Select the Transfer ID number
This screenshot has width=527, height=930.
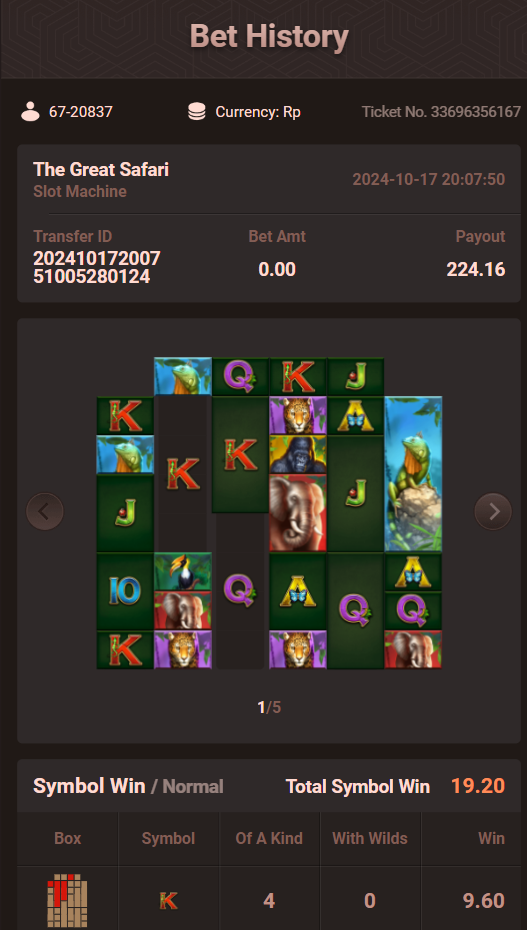click(x=97, y=267)
